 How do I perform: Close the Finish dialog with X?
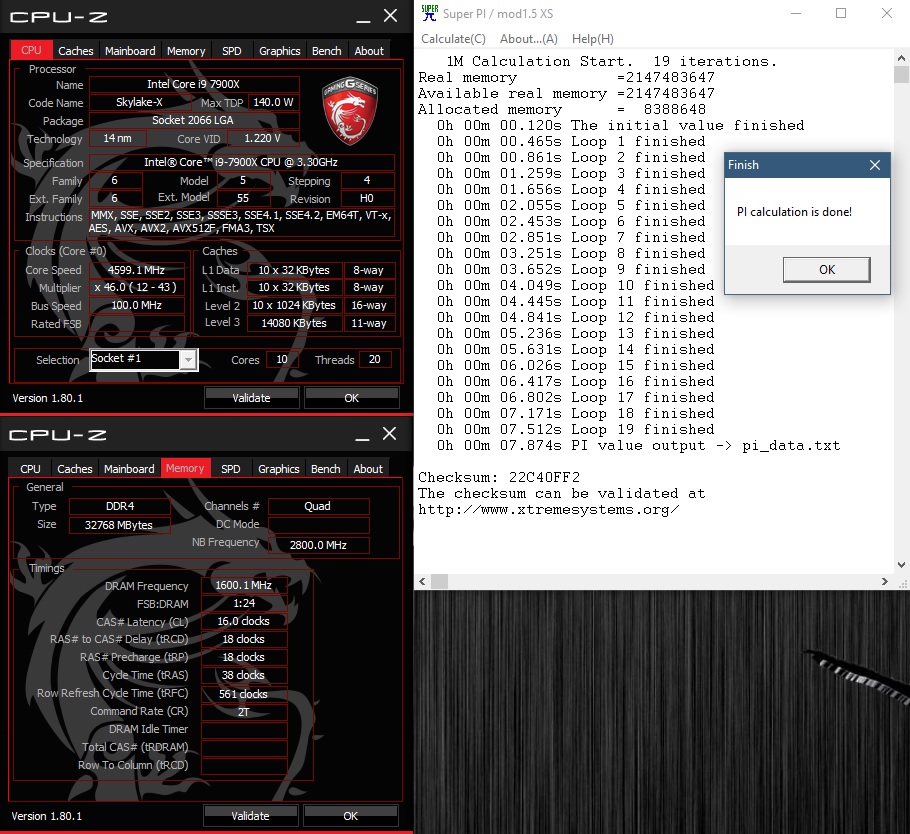tap(875, 165)
